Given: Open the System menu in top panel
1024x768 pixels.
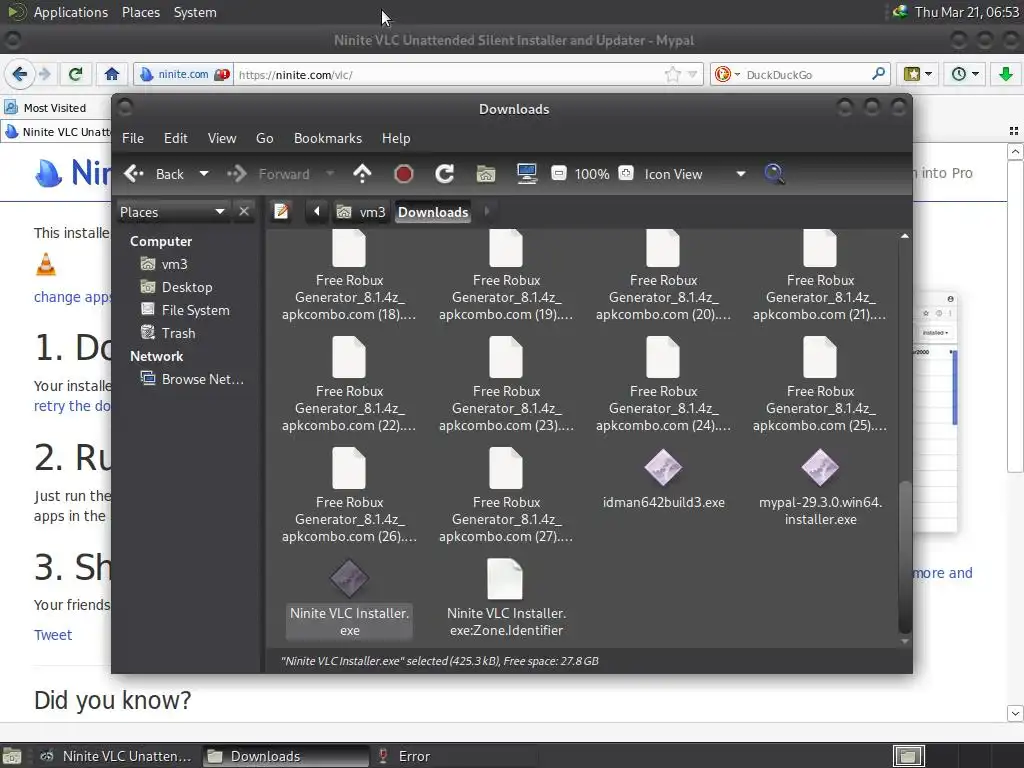Looking at the screenshot, I should point(195,12).
